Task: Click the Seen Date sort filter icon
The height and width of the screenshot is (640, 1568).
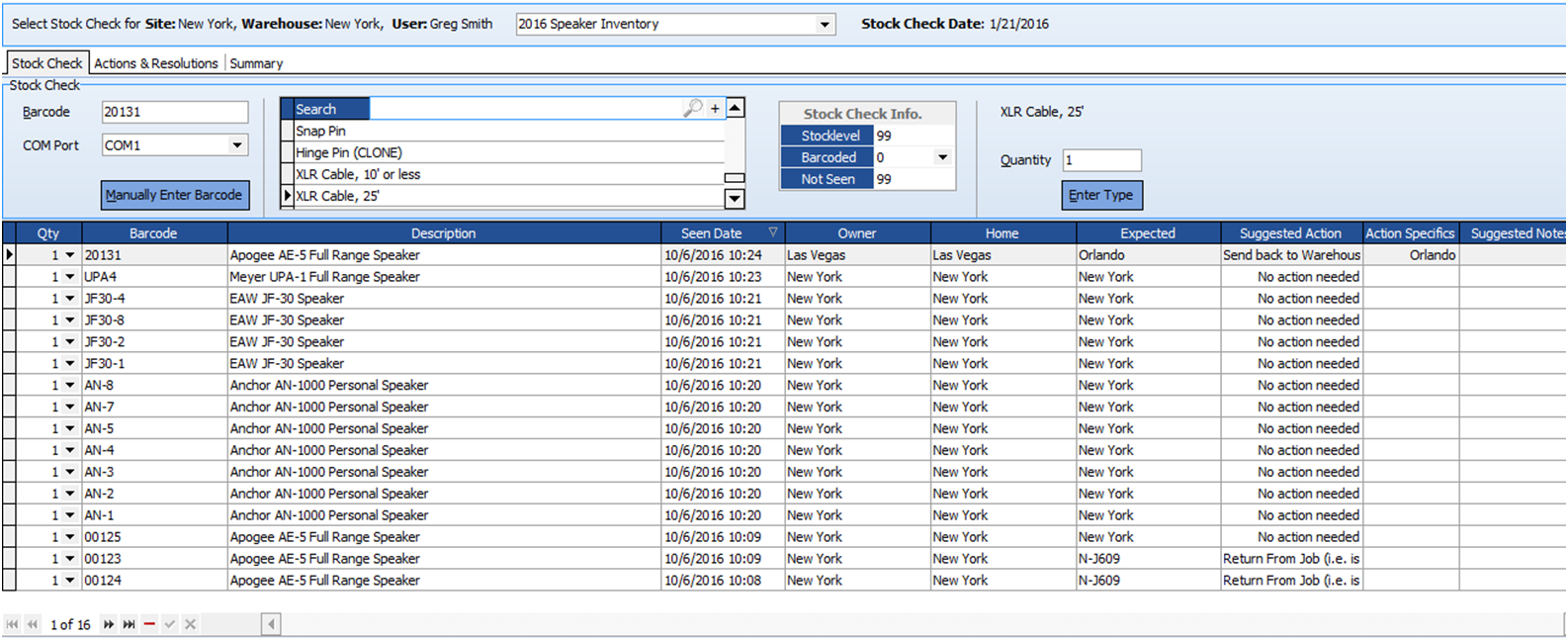Action: coord(773,232)
